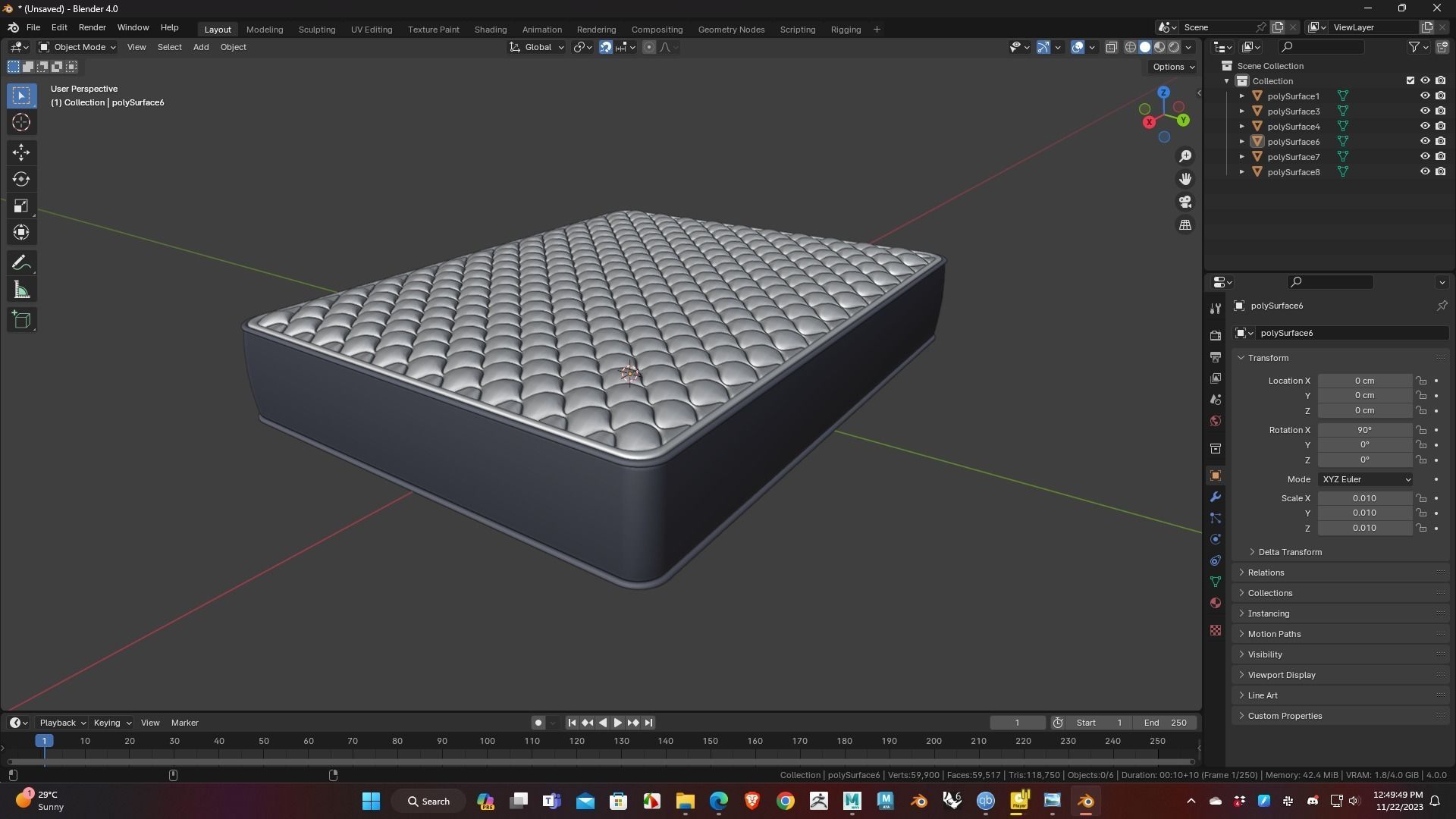Viewport: 1456px width, 819px height.
Task: Jump to the timeline end frame
Action: [x=648, y=723]
